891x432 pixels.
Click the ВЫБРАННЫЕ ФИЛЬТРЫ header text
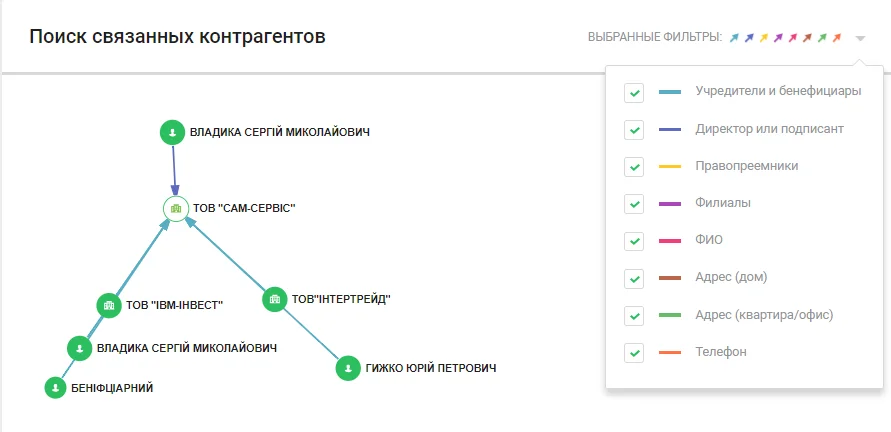[x=655, y=38]
